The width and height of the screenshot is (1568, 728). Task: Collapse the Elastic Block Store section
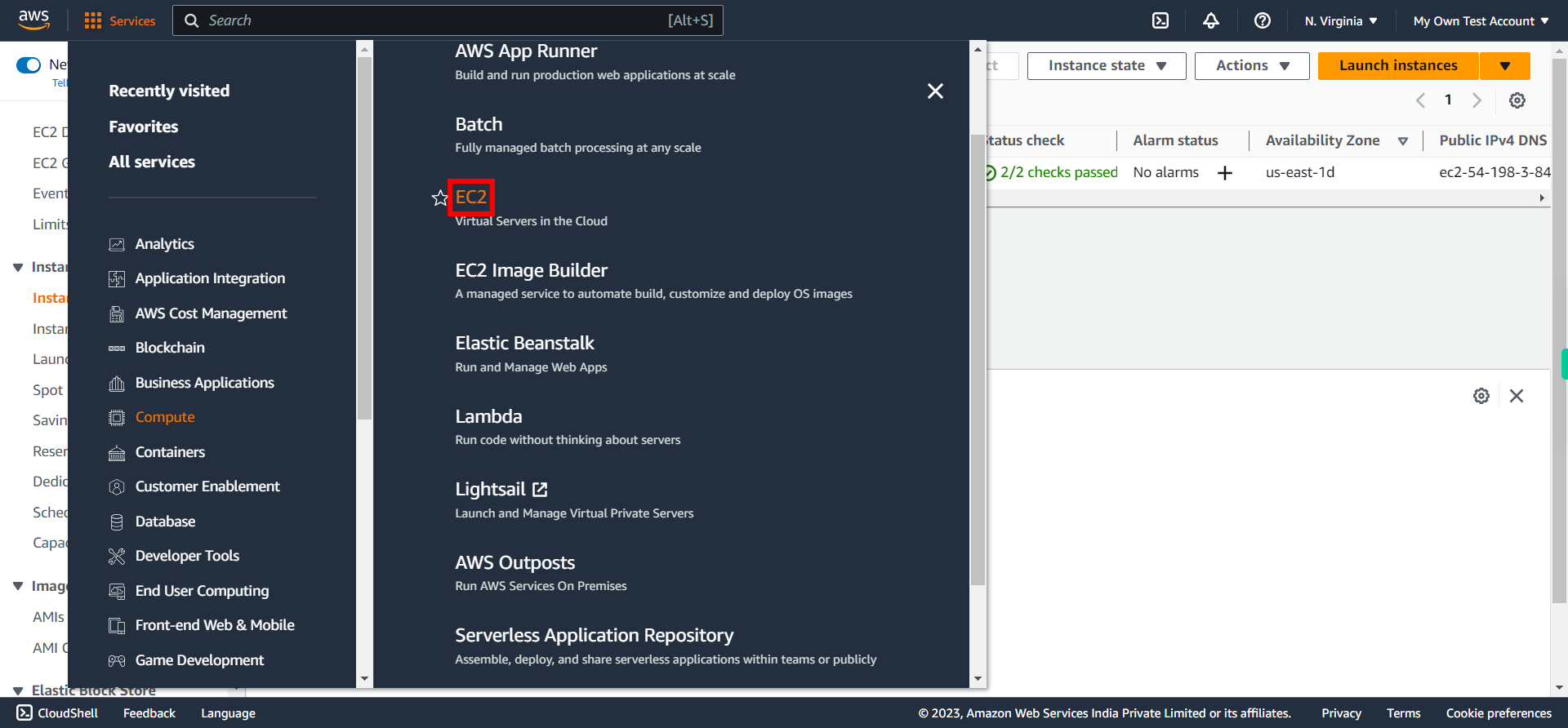[18, 690]
